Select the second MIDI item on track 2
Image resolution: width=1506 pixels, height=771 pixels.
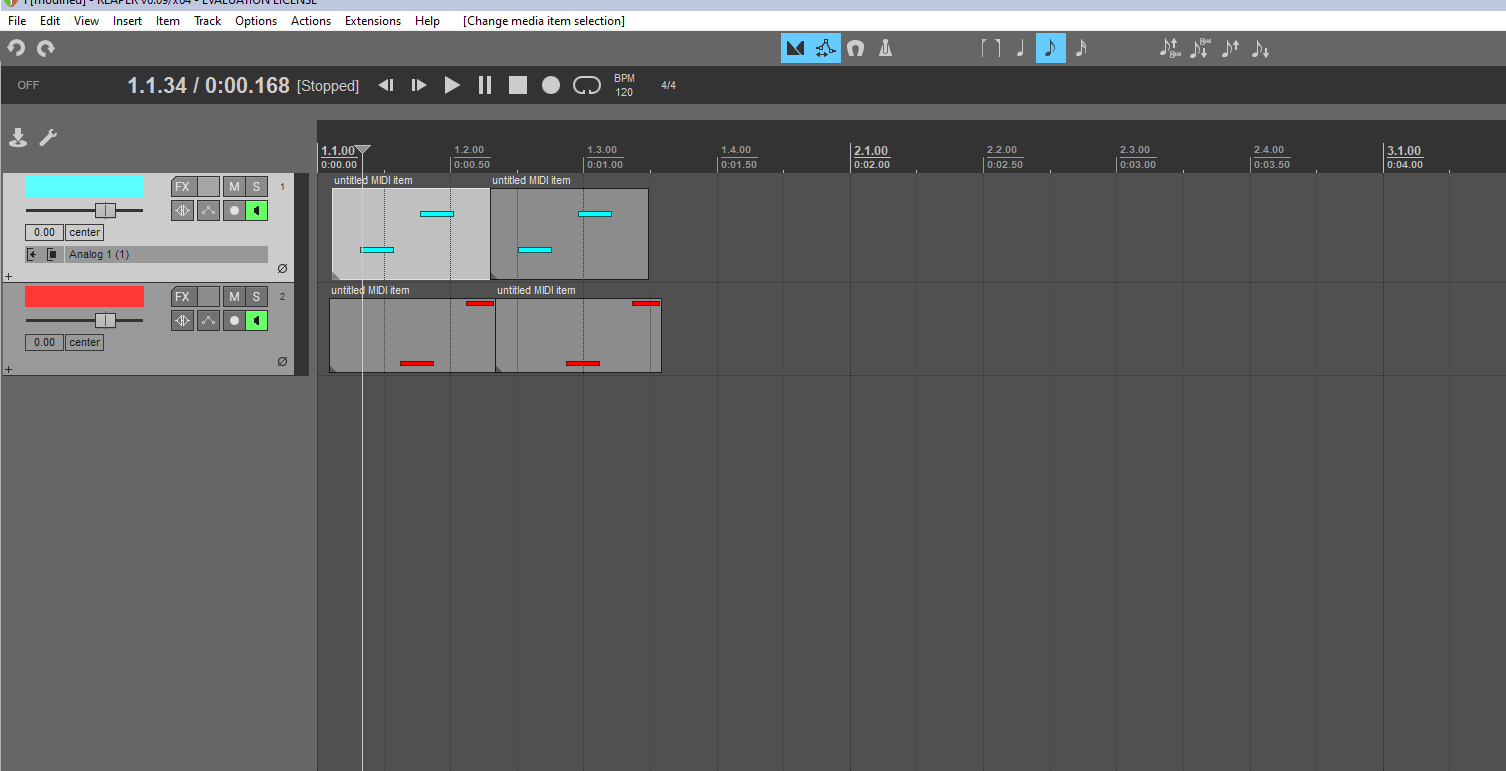pos(578,335)
